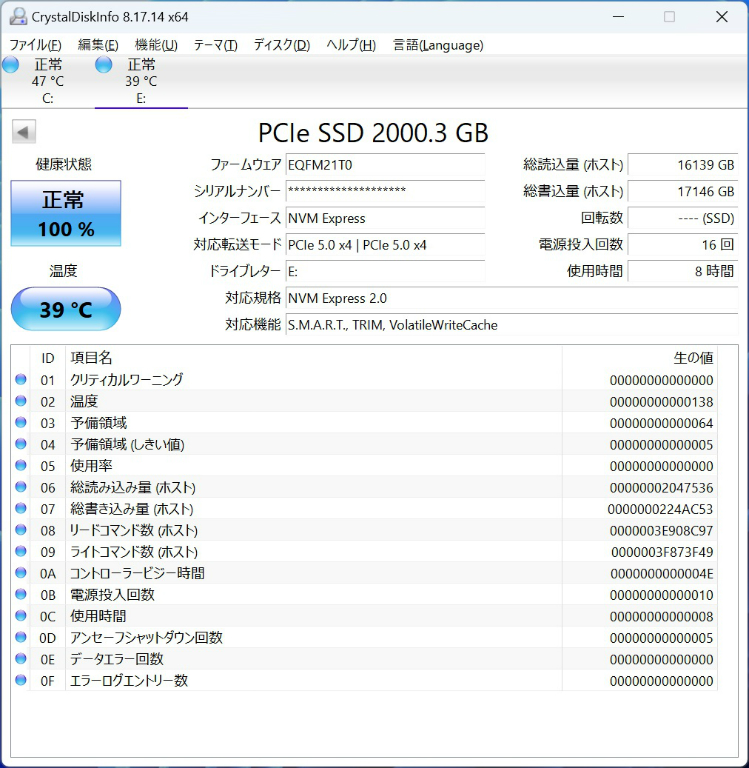The width and height of the screenshot is (749, 768).
Task: Click the 項目名 column header
Action: pyautogui.click(x=314, y=358)
